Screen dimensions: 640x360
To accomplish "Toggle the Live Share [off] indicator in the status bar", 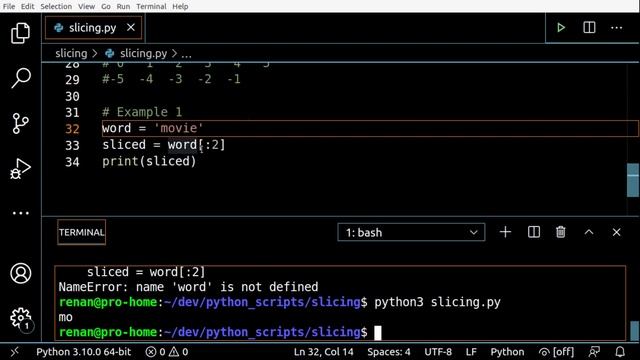I will click(x=556, y=352).
